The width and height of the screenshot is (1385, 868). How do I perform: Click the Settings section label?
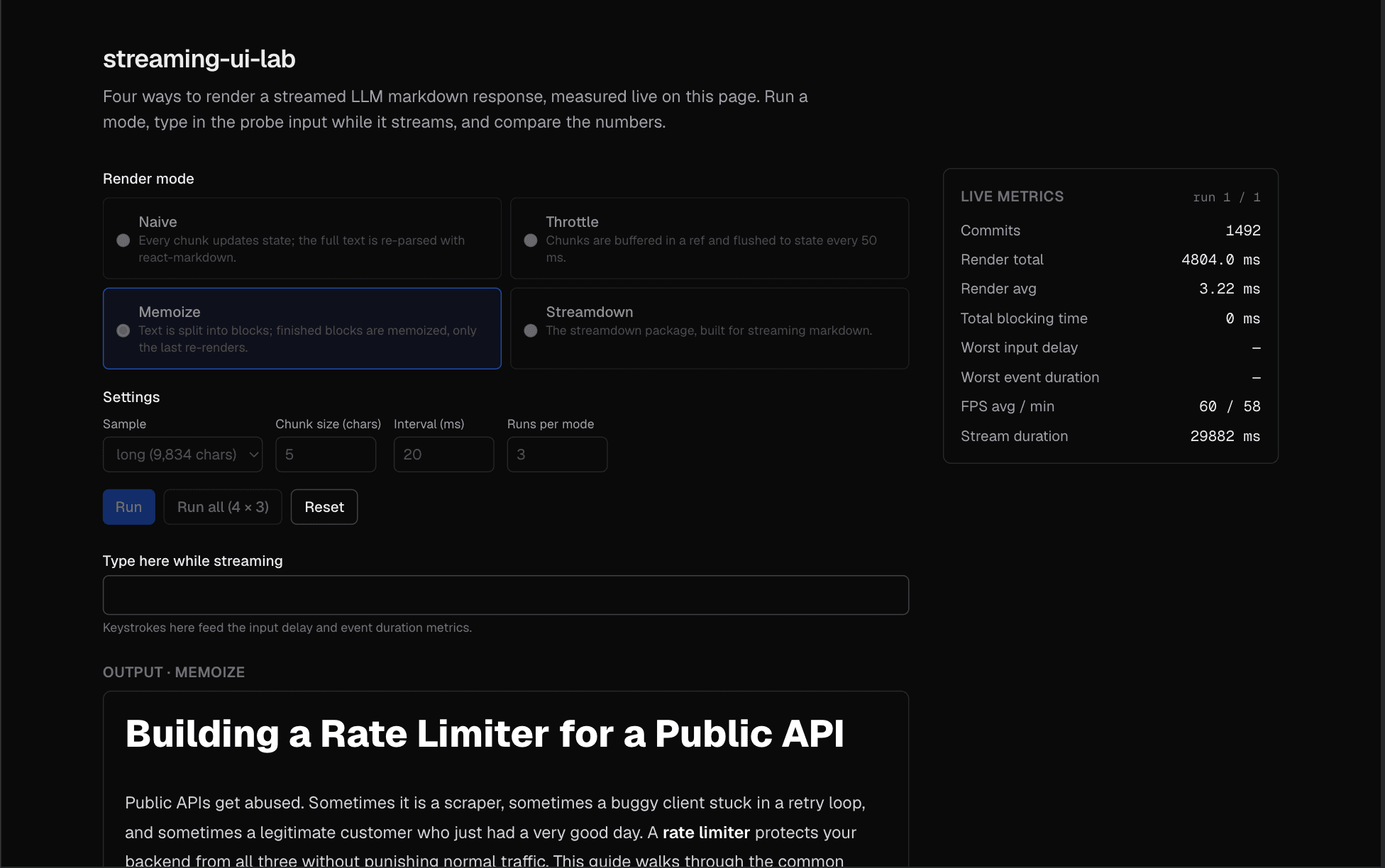pos(131,397)
